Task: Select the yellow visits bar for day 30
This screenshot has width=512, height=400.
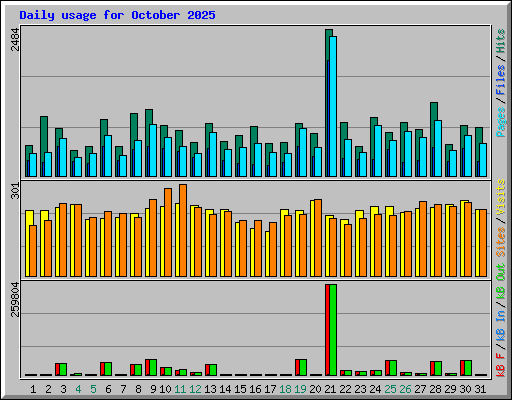Action: pos(462,238)
